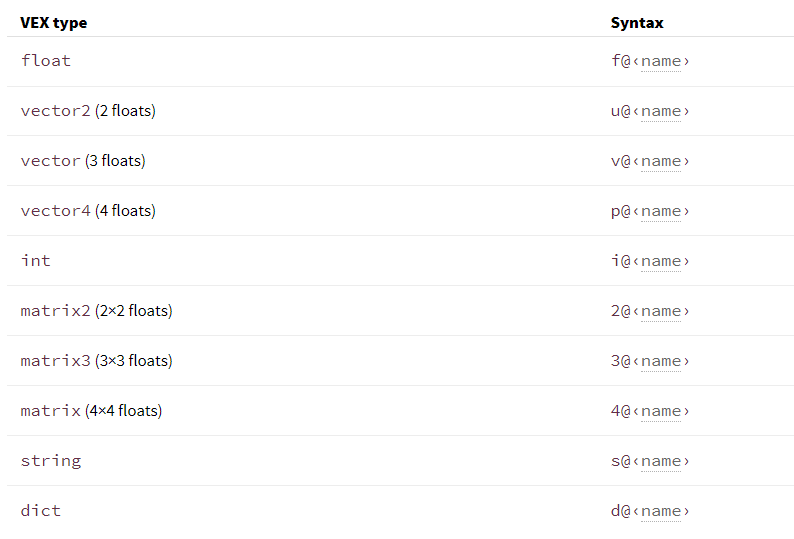Click the vector2 type name
Viewport: 794px width, 539px height.
coord(55,111)
